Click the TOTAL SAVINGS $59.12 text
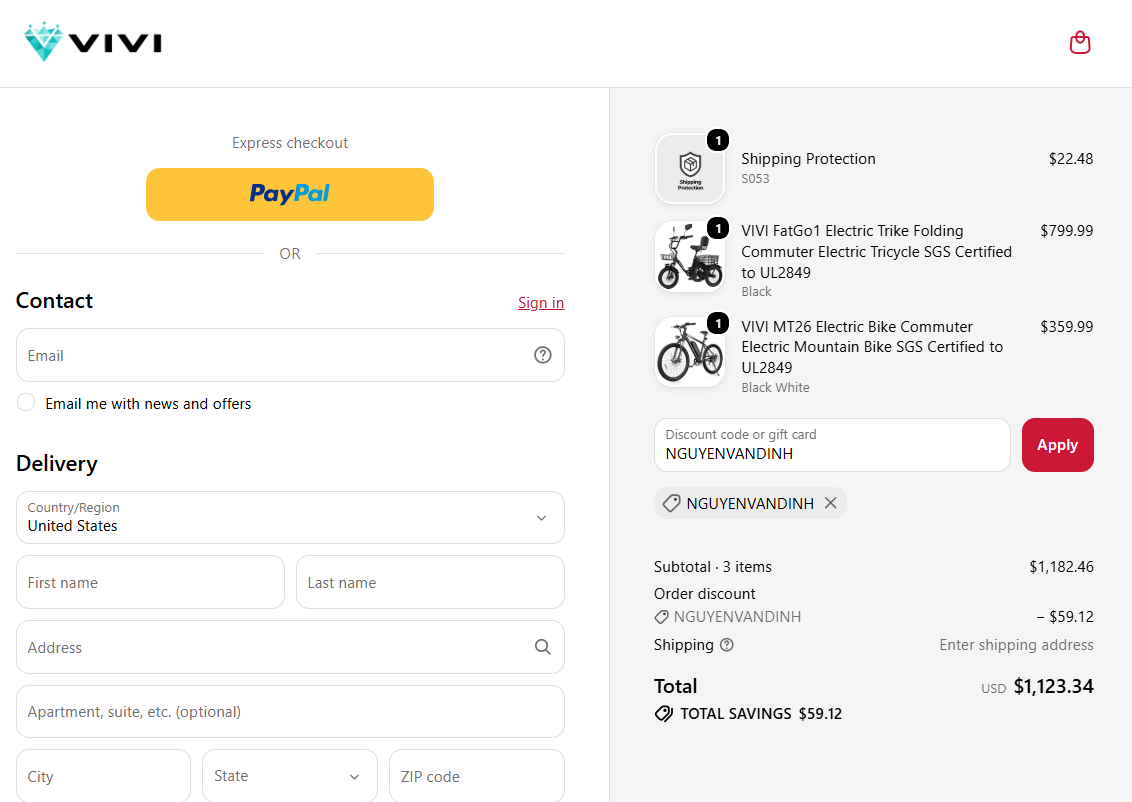 pos(761,714)
